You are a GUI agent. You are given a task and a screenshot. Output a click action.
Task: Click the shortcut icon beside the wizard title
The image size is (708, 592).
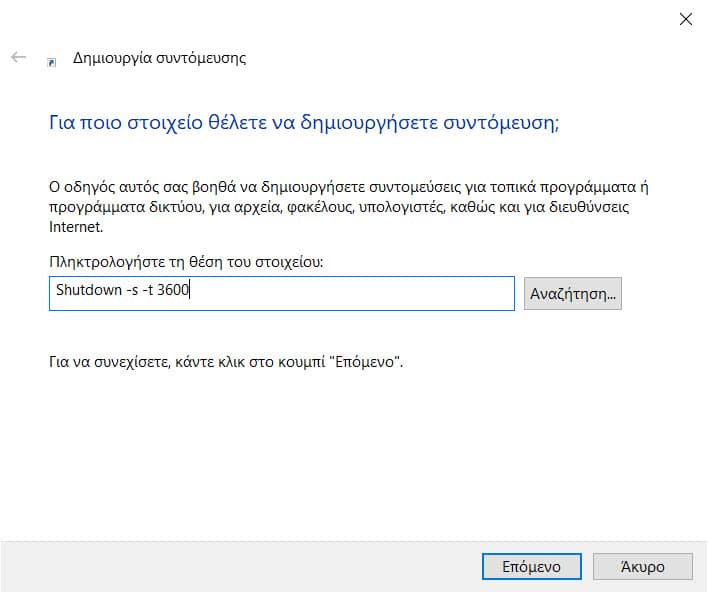[x=52, y=60]
